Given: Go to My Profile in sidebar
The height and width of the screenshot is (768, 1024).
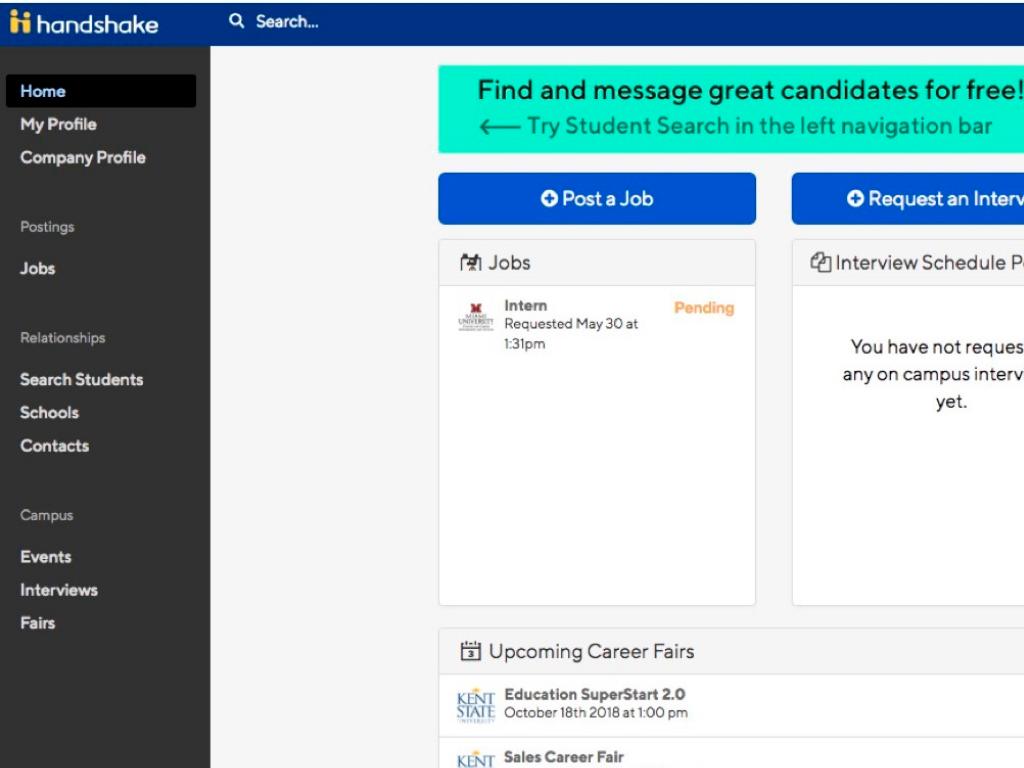Looking at the screenshot, I should (x=58, y=124).
